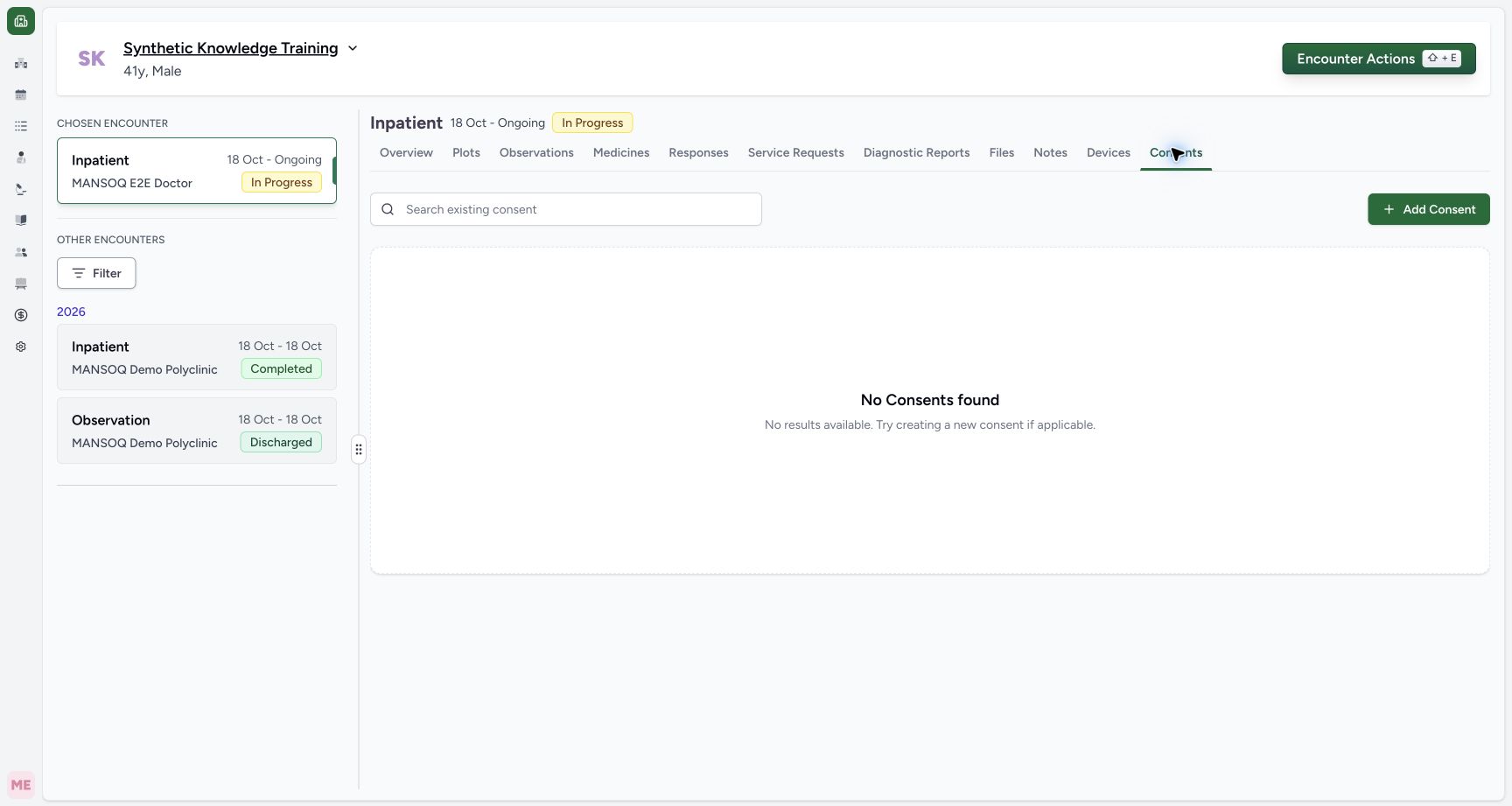Viewport: 1512px width, 806px height.
Task: Go to the Notes tab
Action: [x=1050, y=152]
